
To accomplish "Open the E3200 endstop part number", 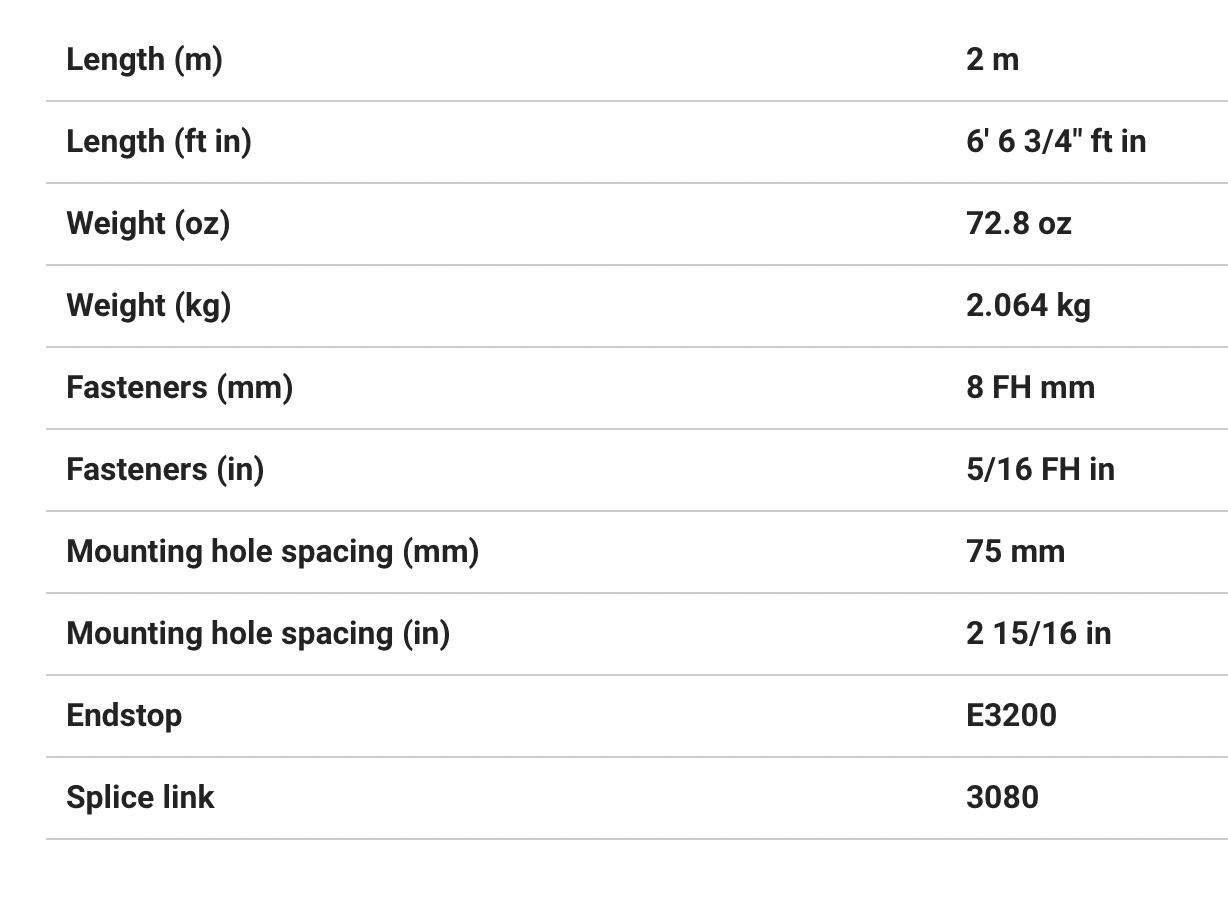I will (x=1011, y=716).
